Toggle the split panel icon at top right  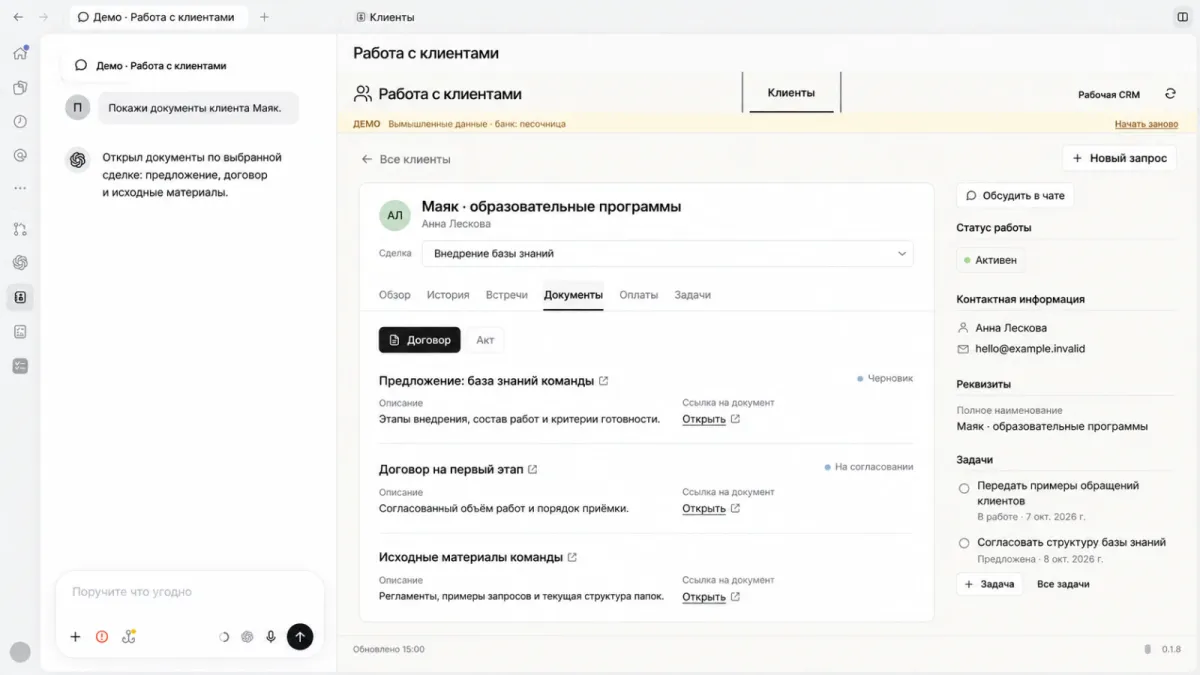[x=1183, y=17]
